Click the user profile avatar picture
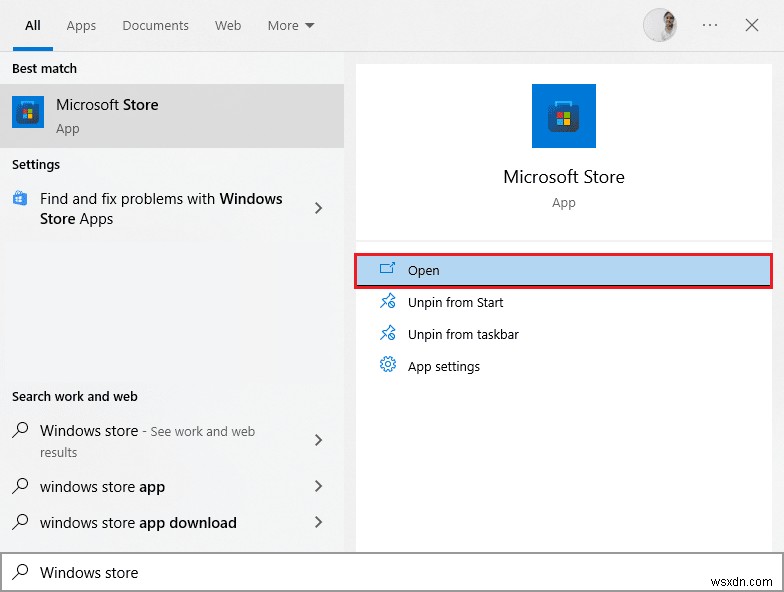 pyautogui.click(x=660, y=26)
